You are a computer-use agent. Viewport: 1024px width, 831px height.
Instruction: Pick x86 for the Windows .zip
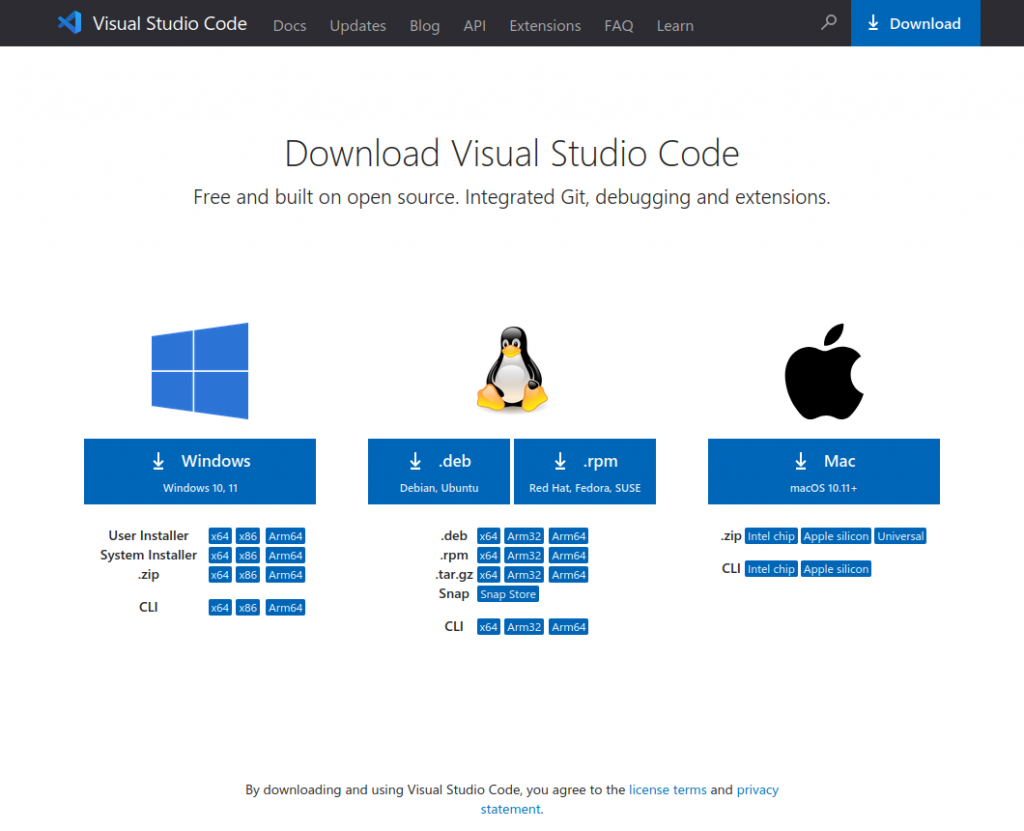point(248,575)
